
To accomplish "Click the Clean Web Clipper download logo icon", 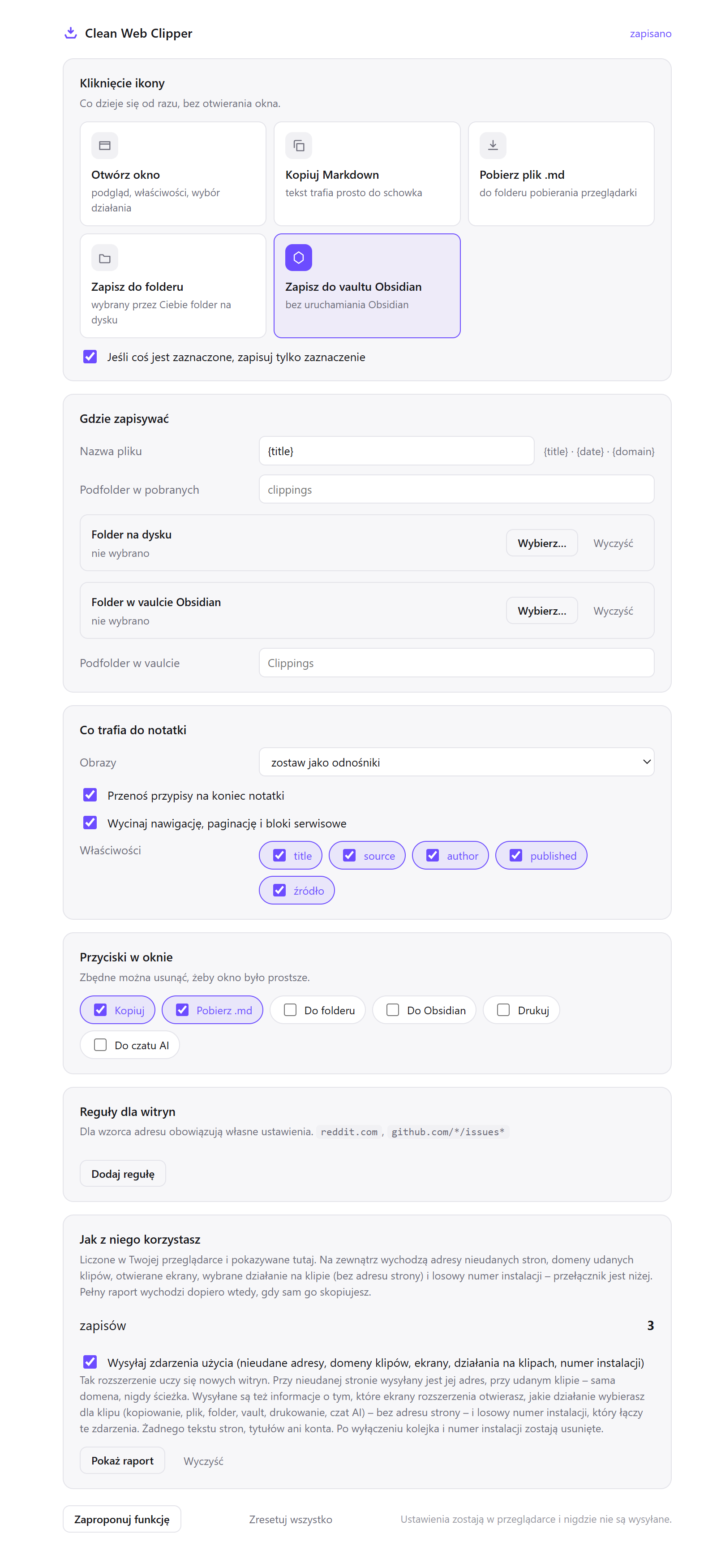I will pos(71,33).
